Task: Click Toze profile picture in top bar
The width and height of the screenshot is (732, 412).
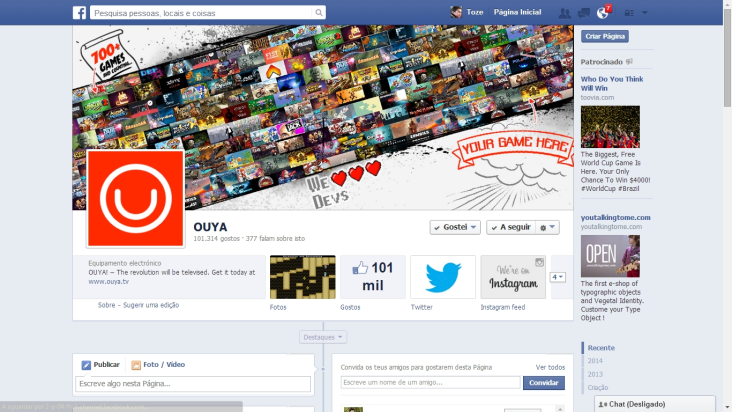Action: (x=456, y=12)
